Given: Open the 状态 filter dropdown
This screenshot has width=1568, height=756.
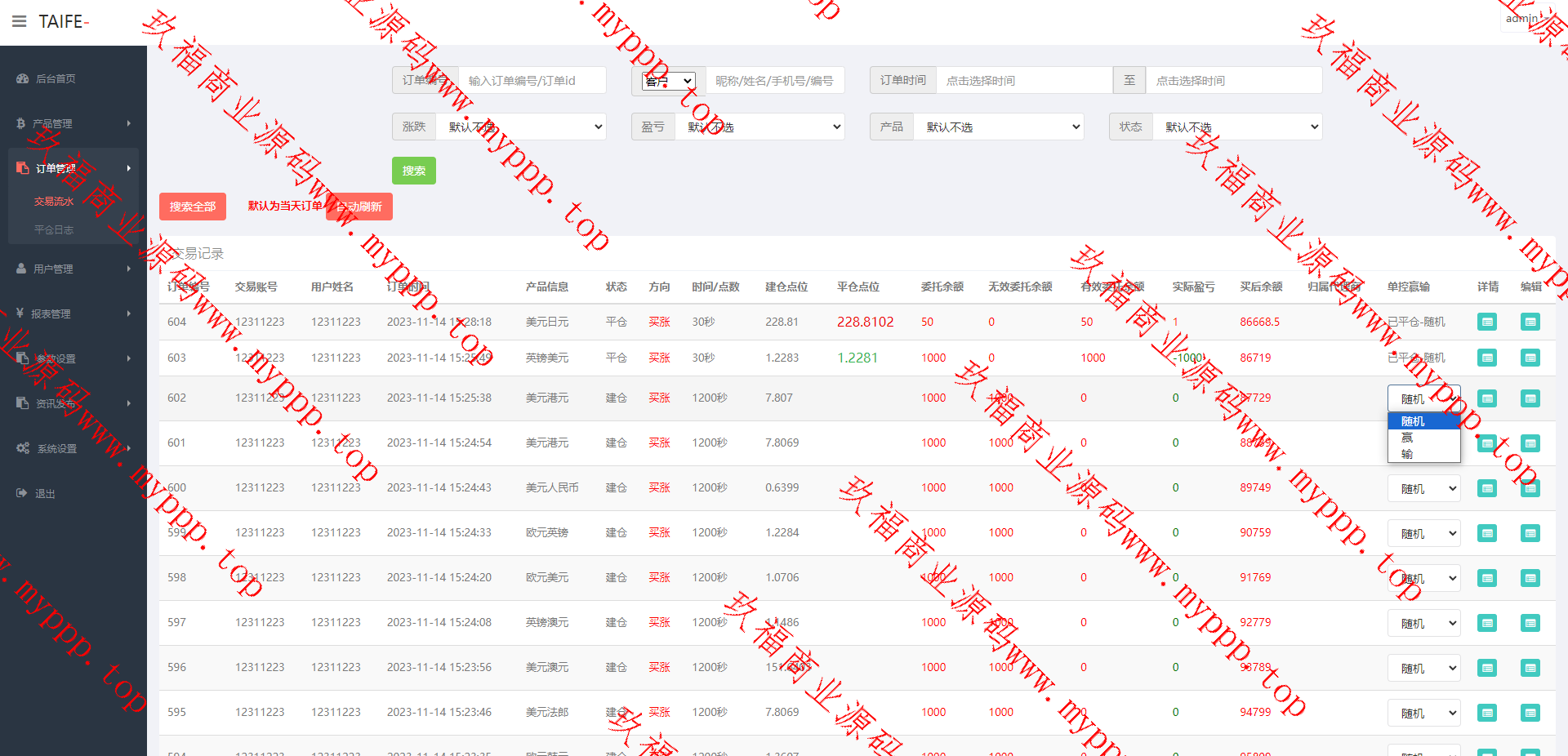Looking at the screenshot, I should pos(1238,127).
